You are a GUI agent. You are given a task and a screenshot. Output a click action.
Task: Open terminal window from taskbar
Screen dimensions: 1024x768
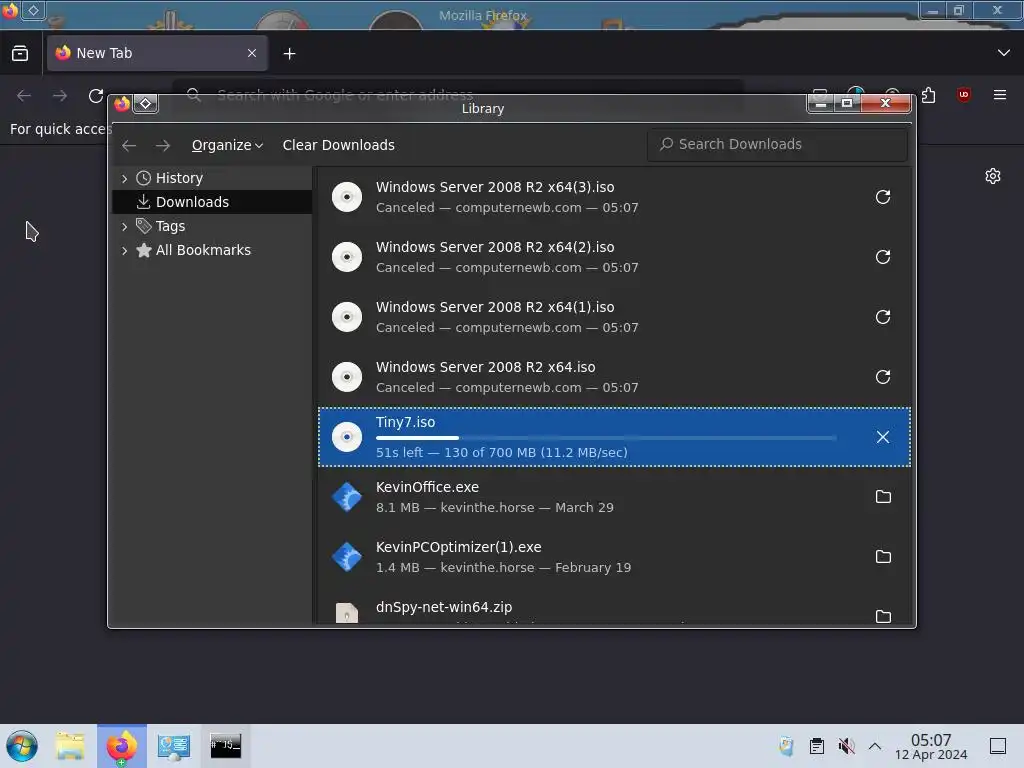(x=225, y=746)
